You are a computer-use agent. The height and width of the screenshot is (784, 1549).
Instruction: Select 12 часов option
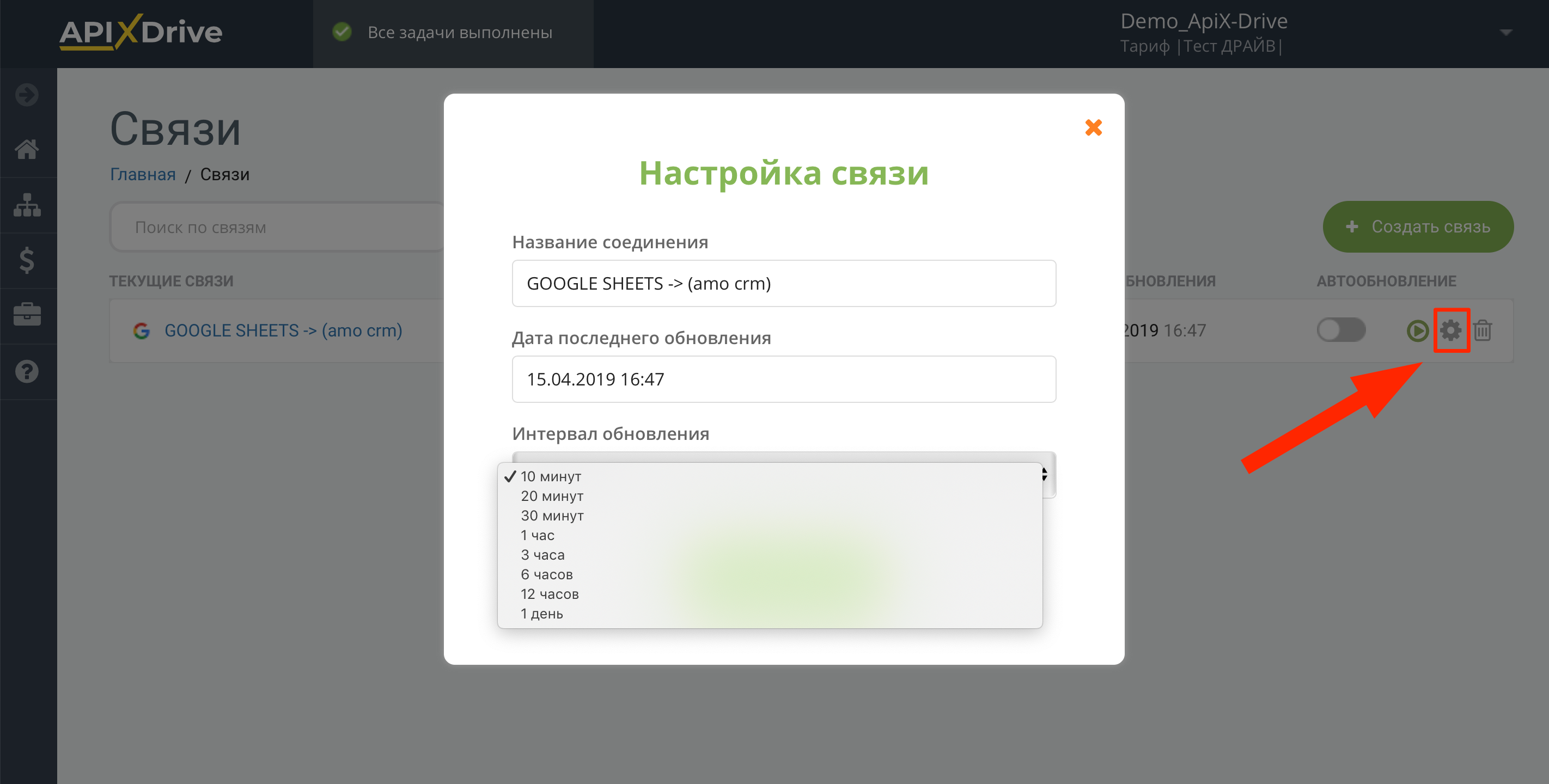pyautogui.click(x=770, y=594)
